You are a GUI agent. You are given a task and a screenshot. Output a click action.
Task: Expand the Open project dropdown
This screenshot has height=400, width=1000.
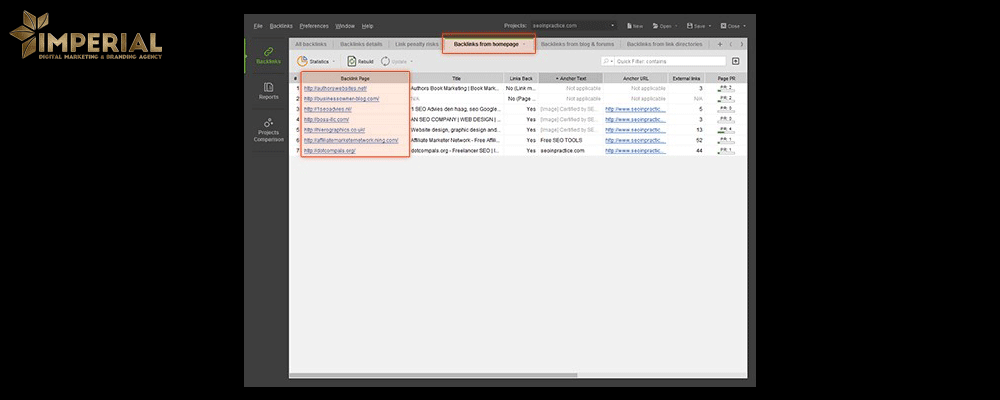click(676, 25)
